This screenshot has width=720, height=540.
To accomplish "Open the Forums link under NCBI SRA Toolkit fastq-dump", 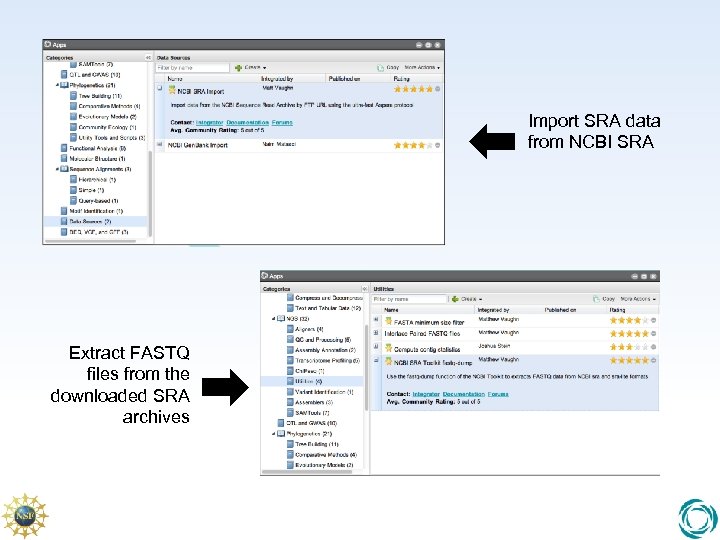I will pyautogui.click(x=498, y=394).
